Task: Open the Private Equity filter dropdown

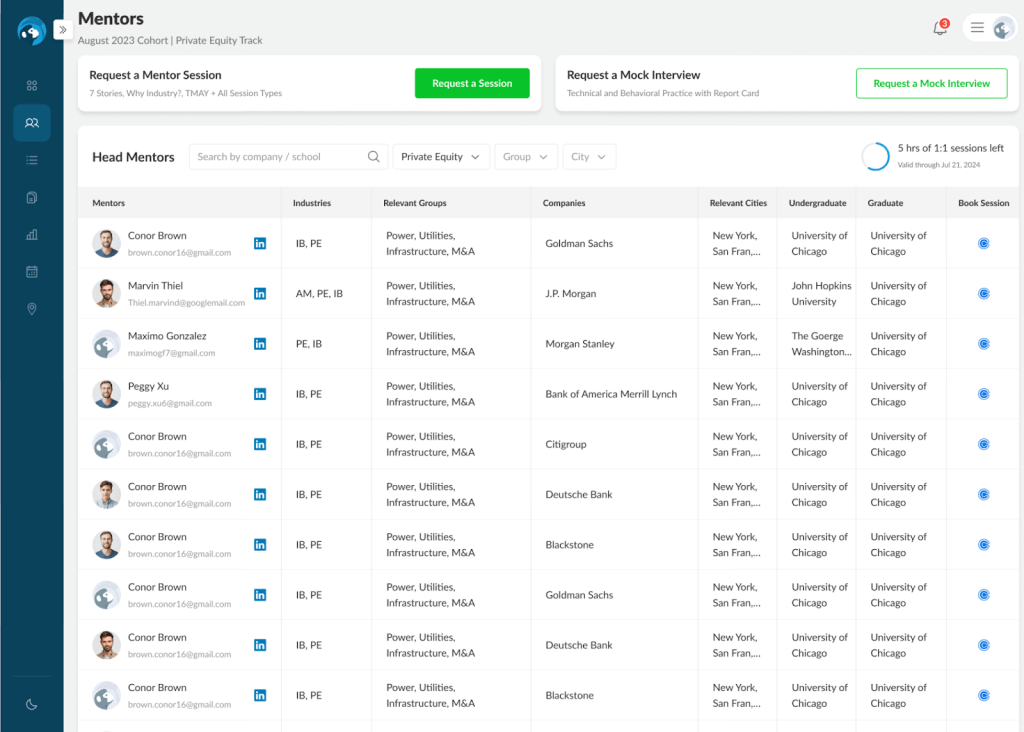Action: pyautogui.click(x=441, y=157)
